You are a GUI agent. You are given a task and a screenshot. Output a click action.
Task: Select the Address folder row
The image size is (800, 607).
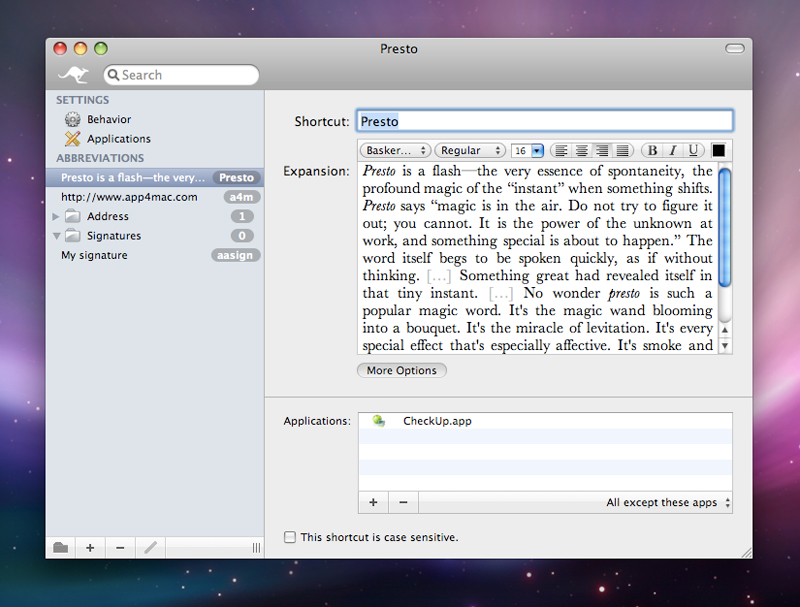coord(154,216)
